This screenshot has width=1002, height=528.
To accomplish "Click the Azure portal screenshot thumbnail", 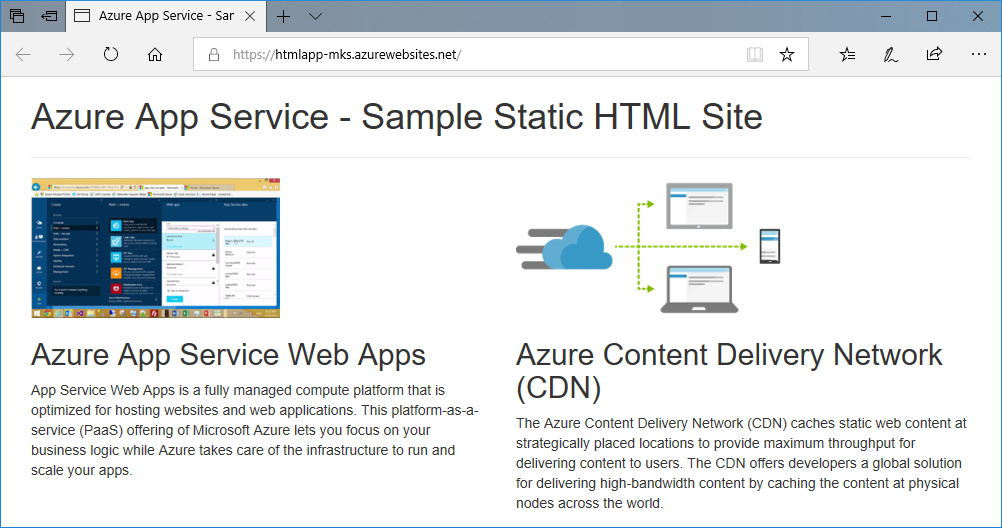I will pos(155,248).
